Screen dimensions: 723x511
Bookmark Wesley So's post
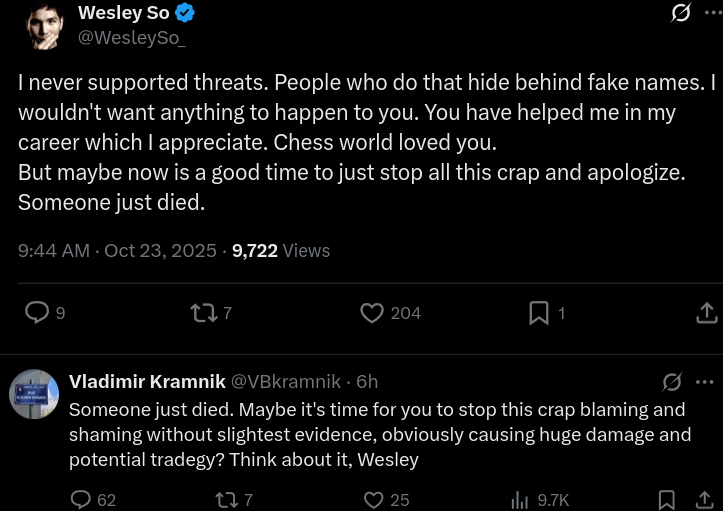point(539,313)
